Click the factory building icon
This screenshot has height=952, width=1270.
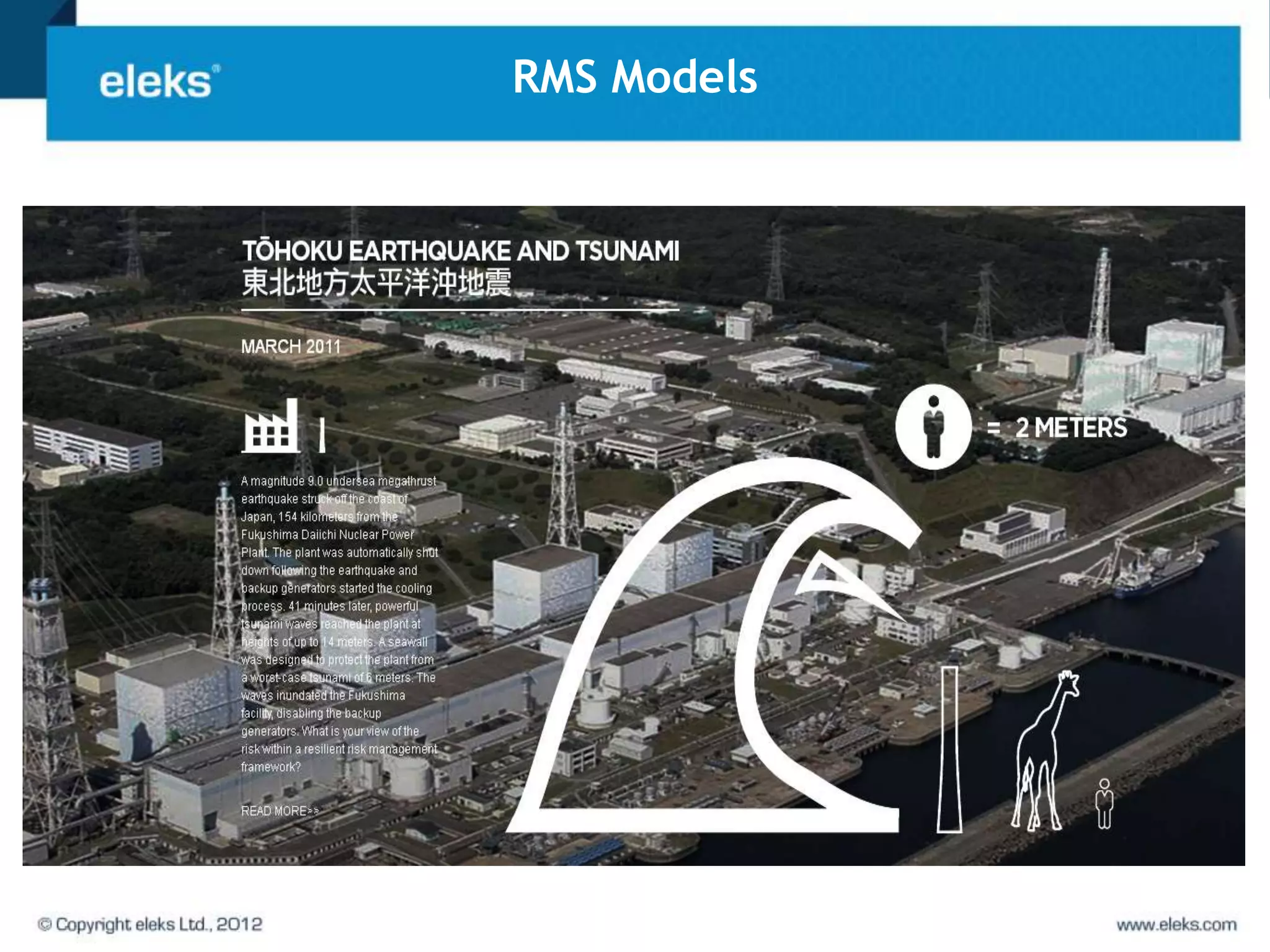271,426
